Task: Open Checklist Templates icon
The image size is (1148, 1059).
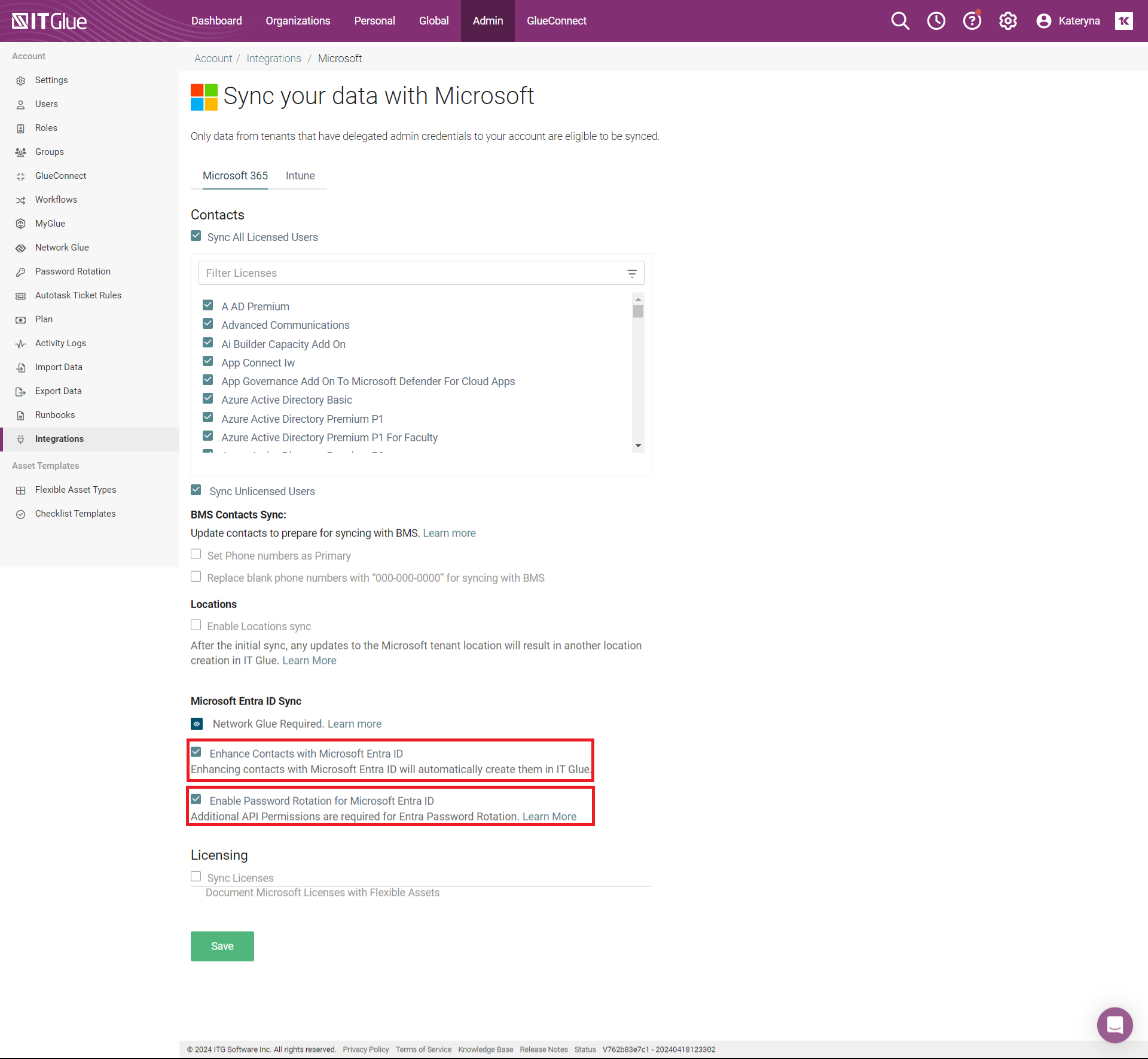Action: tap(21, 514)
